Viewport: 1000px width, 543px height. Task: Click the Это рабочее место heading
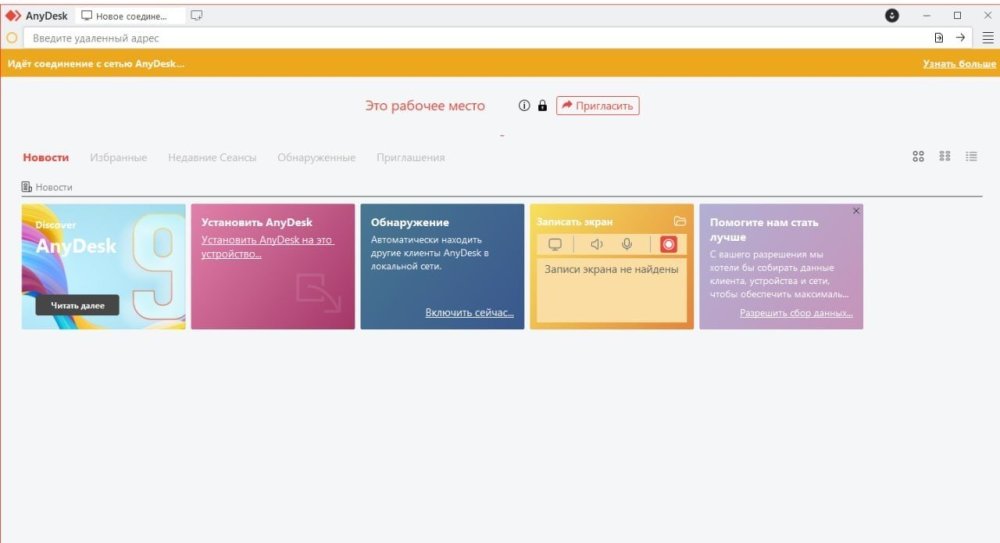pos(425,106)
